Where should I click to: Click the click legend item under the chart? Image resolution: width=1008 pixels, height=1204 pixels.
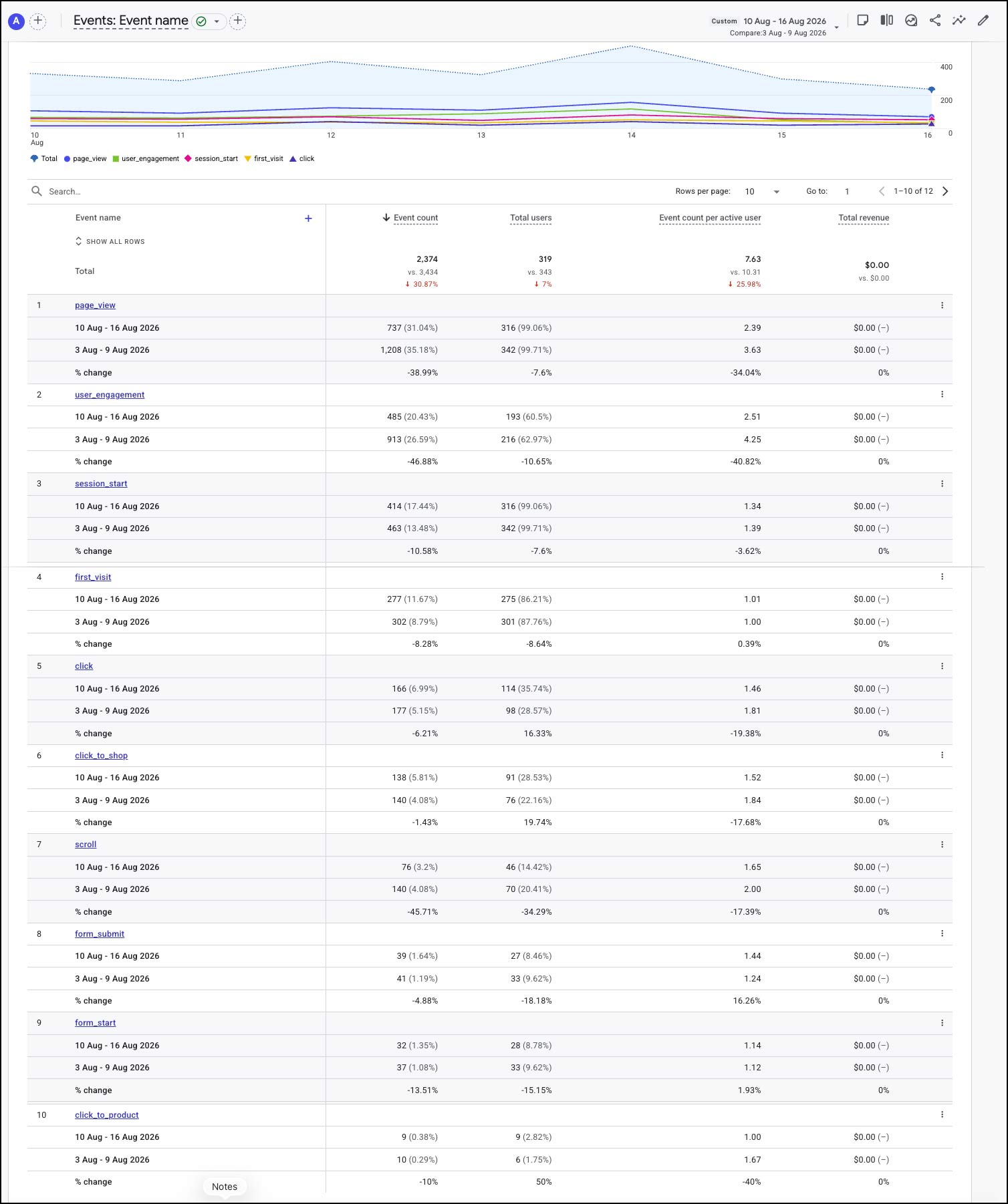tap(302, 159)
